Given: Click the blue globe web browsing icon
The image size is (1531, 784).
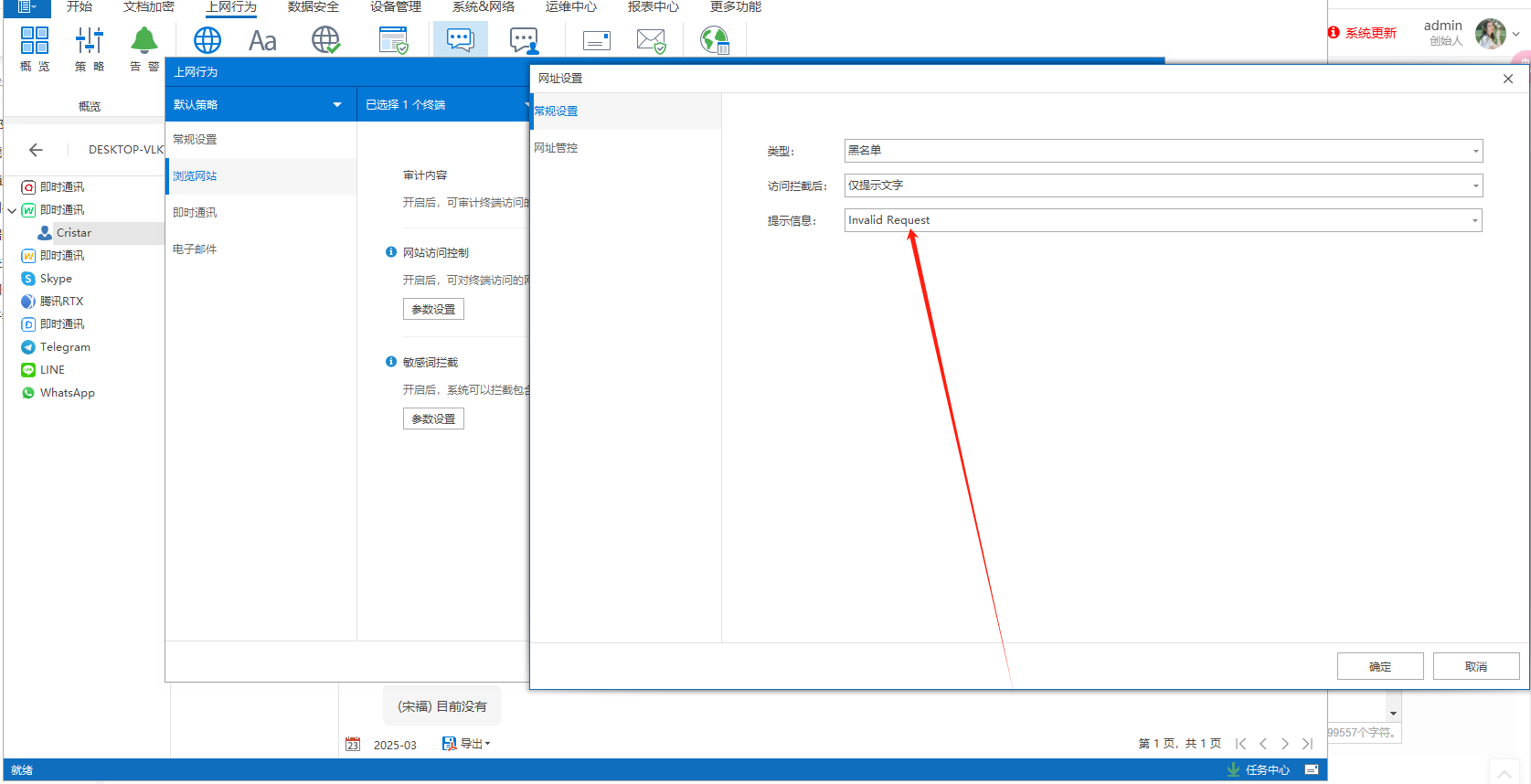Looking at the screenshot, I should click(207, 40).
